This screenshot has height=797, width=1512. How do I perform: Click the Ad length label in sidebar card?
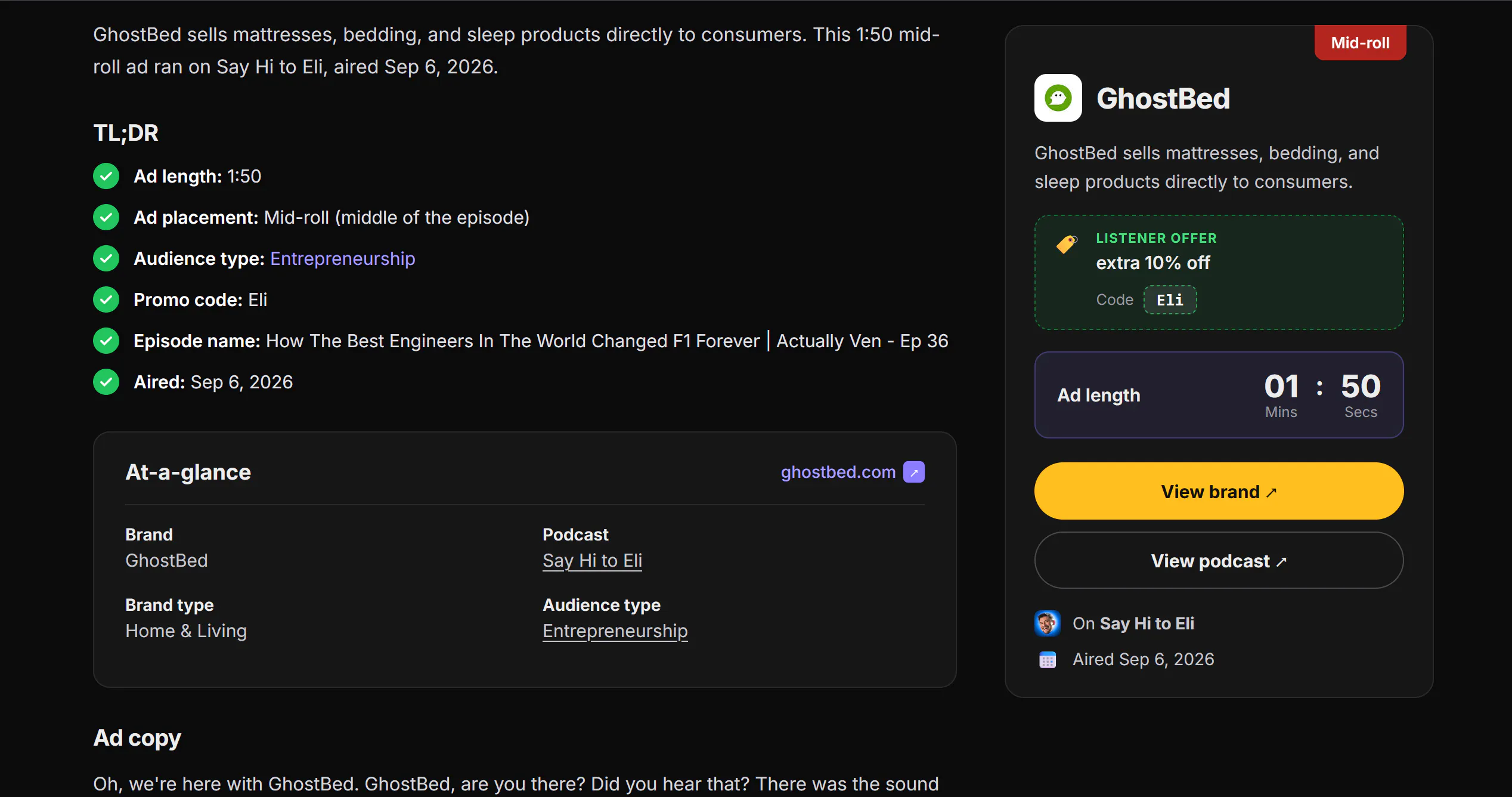(1098, 396)
